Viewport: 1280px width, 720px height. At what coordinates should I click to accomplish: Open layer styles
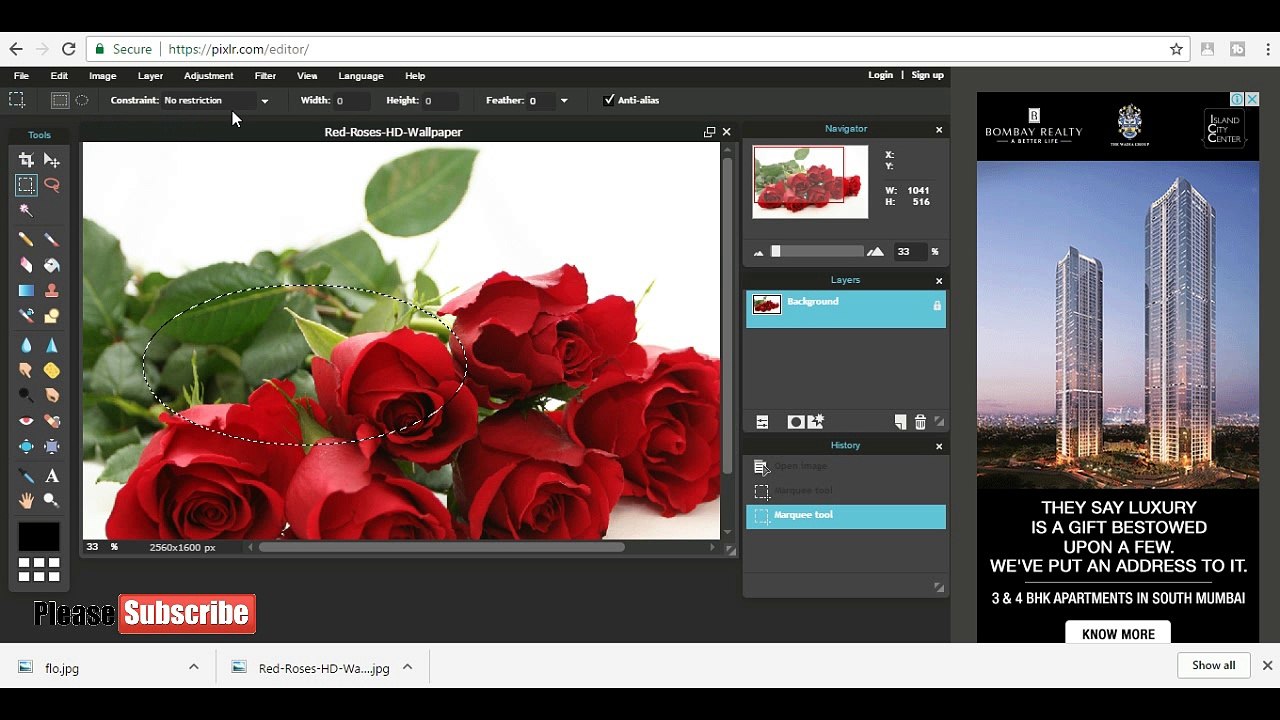click(816, 422)
